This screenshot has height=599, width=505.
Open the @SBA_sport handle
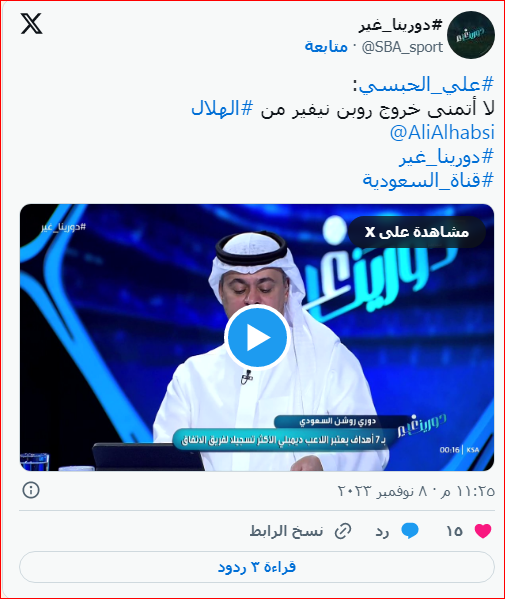pos(402,47)
